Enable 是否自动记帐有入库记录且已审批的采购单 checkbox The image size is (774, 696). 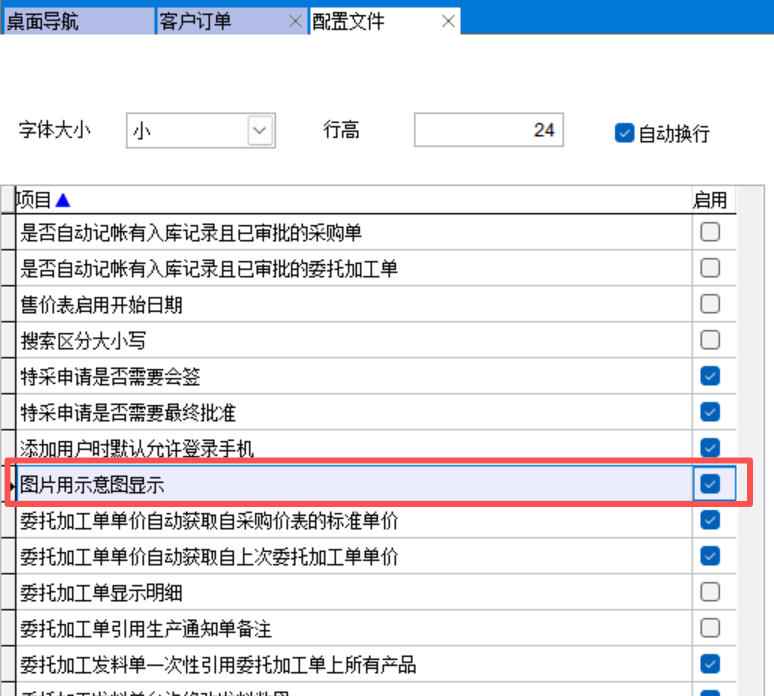(x=710, y=232)
